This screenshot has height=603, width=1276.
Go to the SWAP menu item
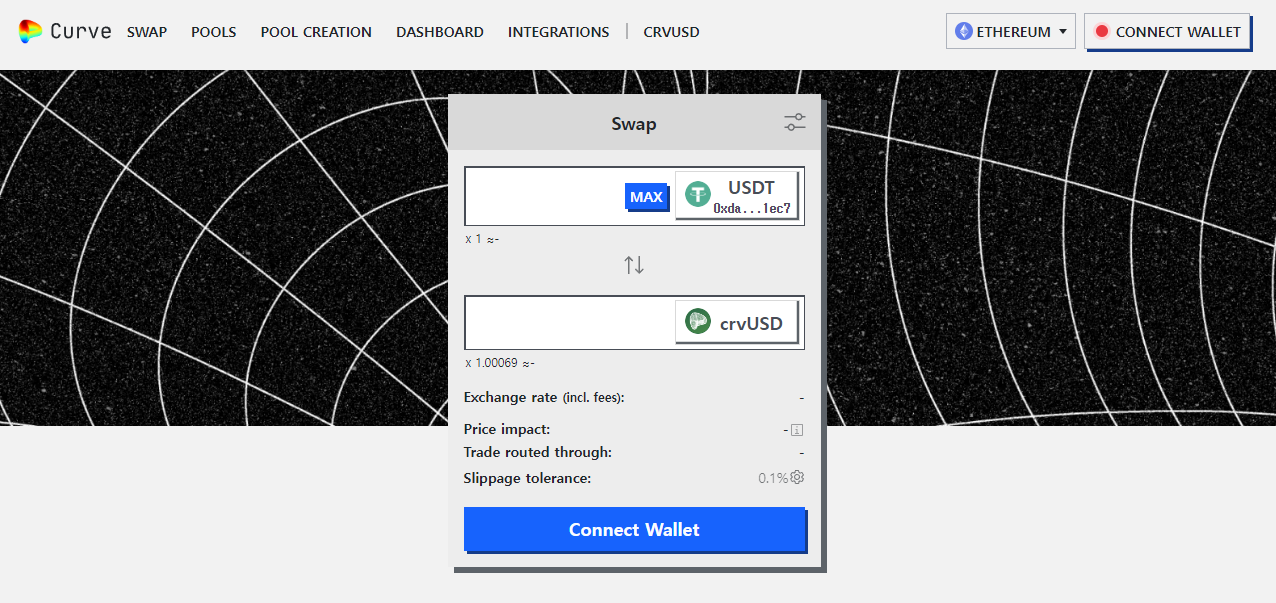[x=147, y=32]
